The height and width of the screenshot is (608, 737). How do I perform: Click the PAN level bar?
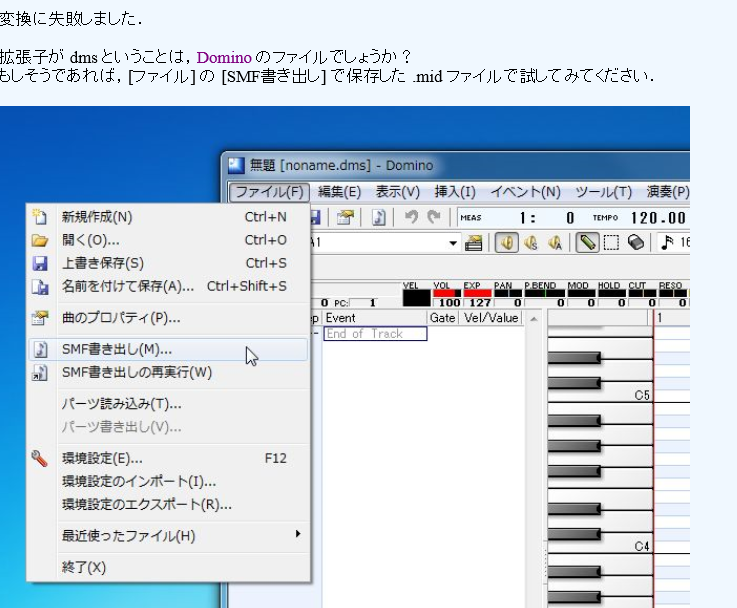(508, 294)
